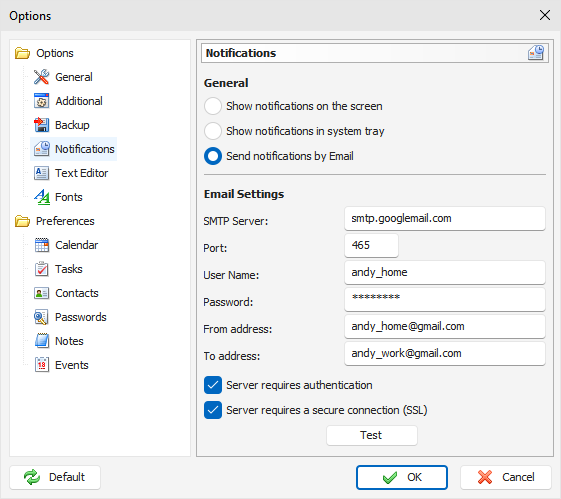Open the Text Editor icon
561x499 pixels.
tap(42, 173)
